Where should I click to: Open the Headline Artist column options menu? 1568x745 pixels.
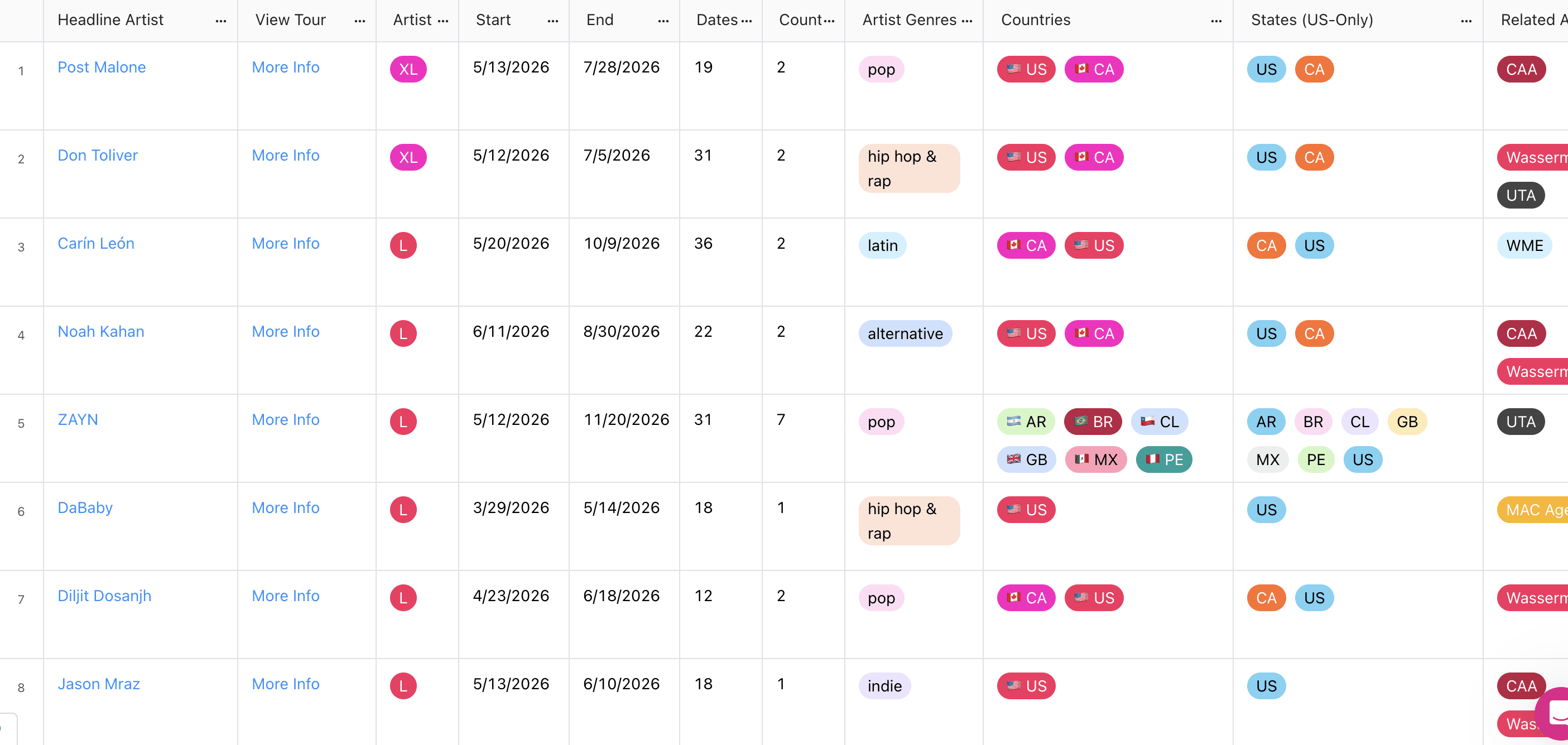220,21
